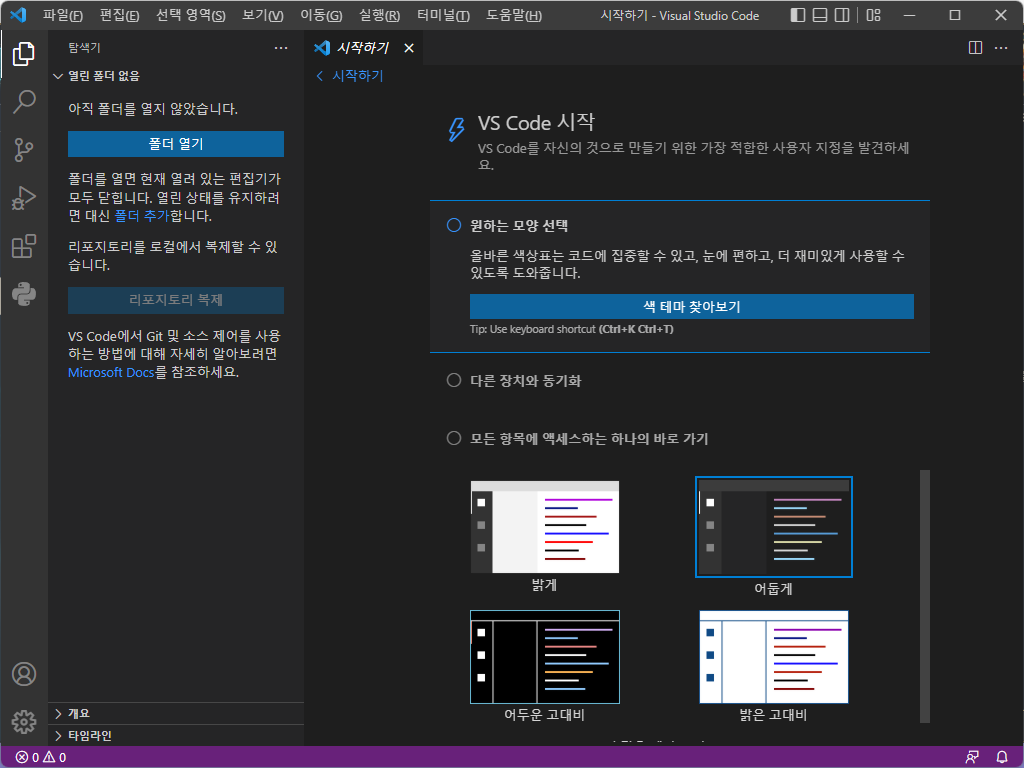Open the notifications bell icon
Viewport: 1024px width, 768px height.
pyautogui.click(x=1002, y=758)
